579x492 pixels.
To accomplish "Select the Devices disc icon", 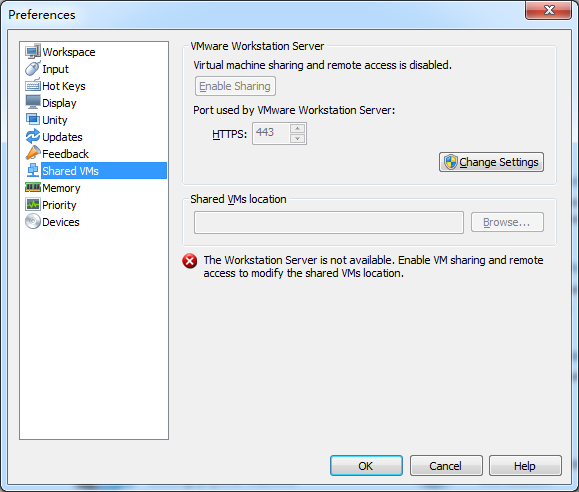I will click(x=33, y=221).
